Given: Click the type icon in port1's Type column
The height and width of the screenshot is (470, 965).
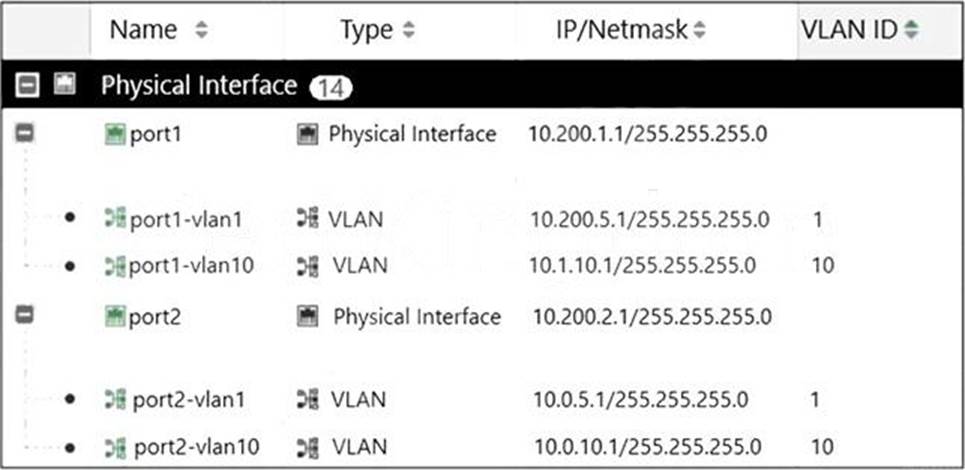Looking at the screenshot, I should pyautogui.click(x=308, y=135).
